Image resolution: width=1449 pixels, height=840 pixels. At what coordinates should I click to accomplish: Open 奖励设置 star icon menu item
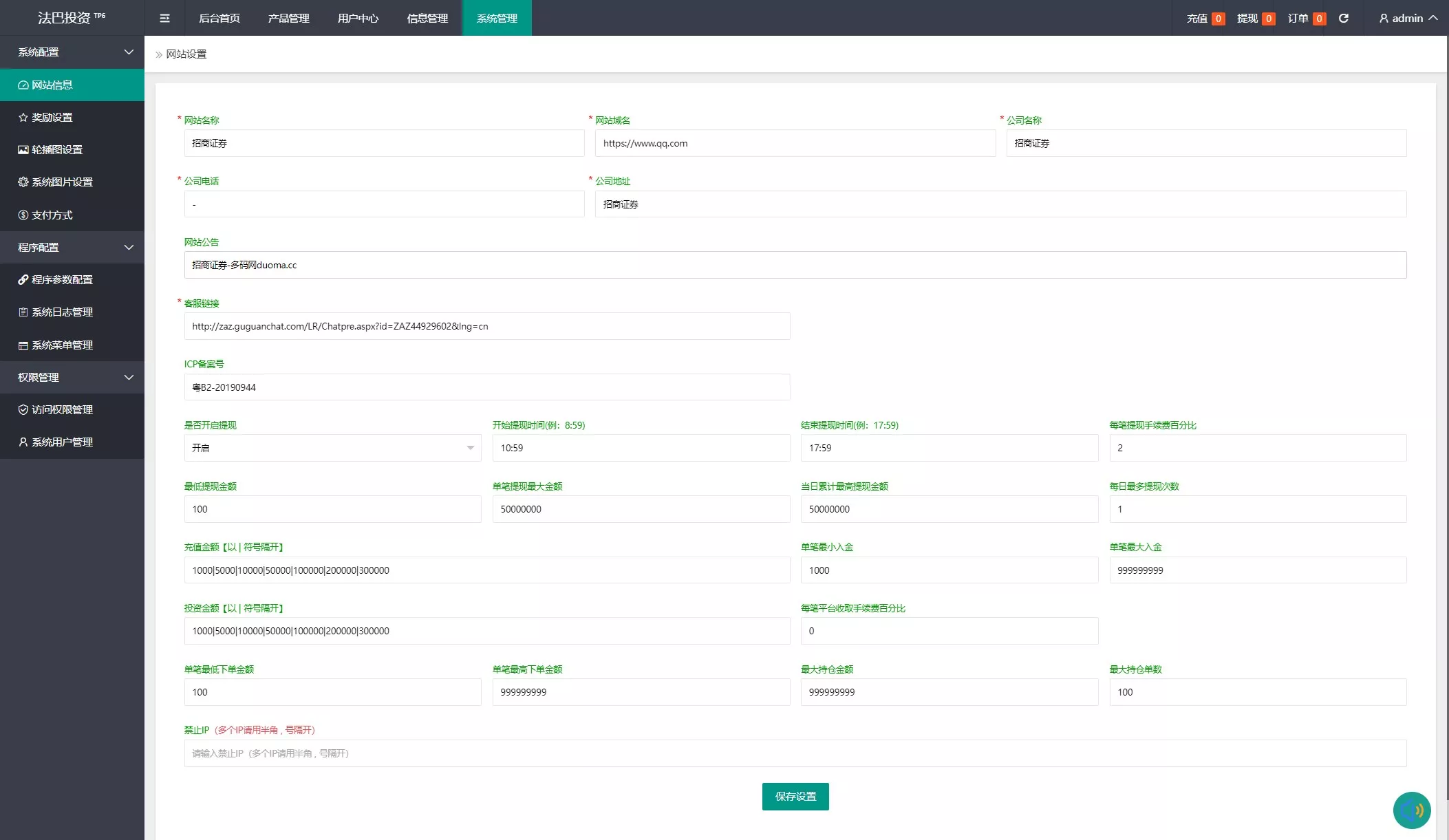[52, 118]
